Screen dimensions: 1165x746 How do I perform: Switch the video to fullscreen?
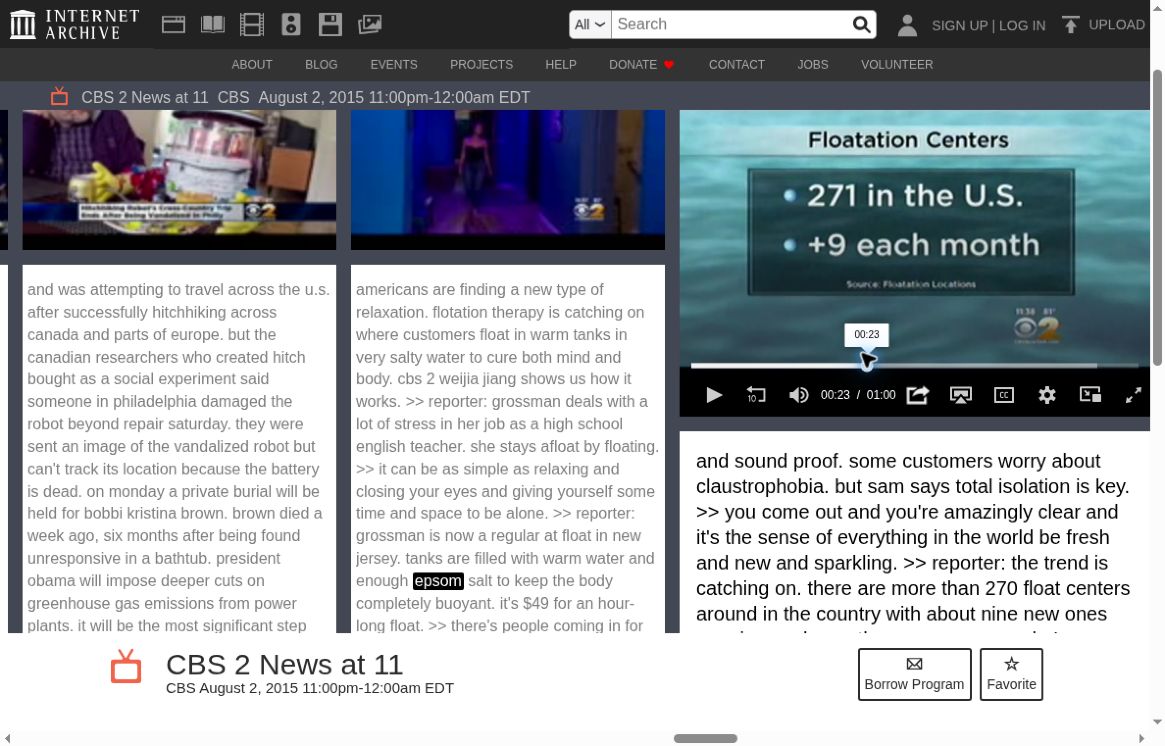tap(1133, 395)
